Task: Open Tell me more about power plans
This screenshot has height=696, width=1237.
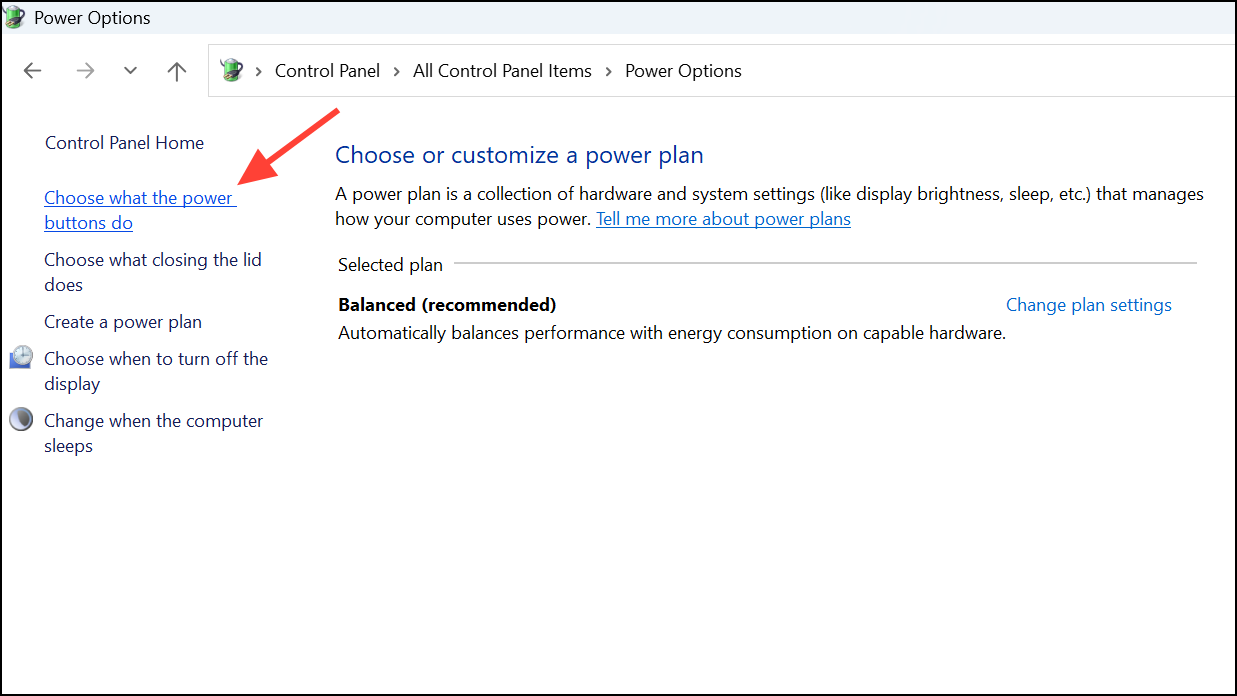Action: 723,218
